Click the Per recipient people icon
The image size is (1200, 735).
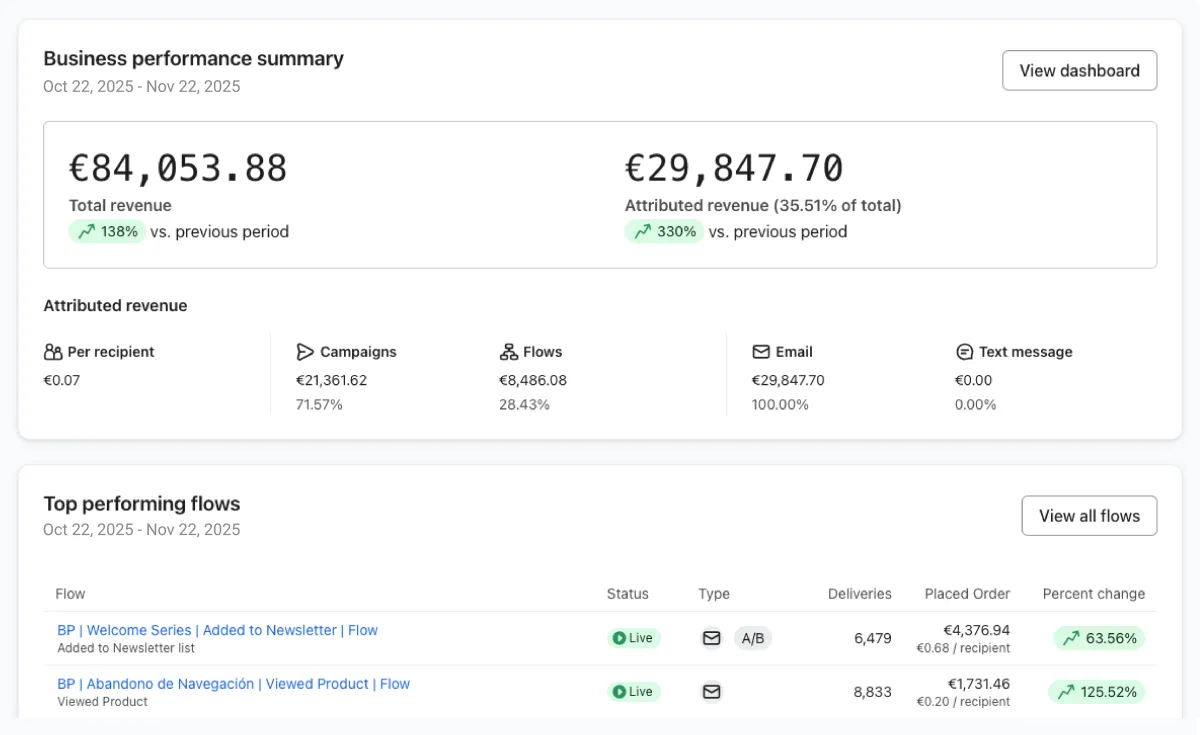(53, 352)
